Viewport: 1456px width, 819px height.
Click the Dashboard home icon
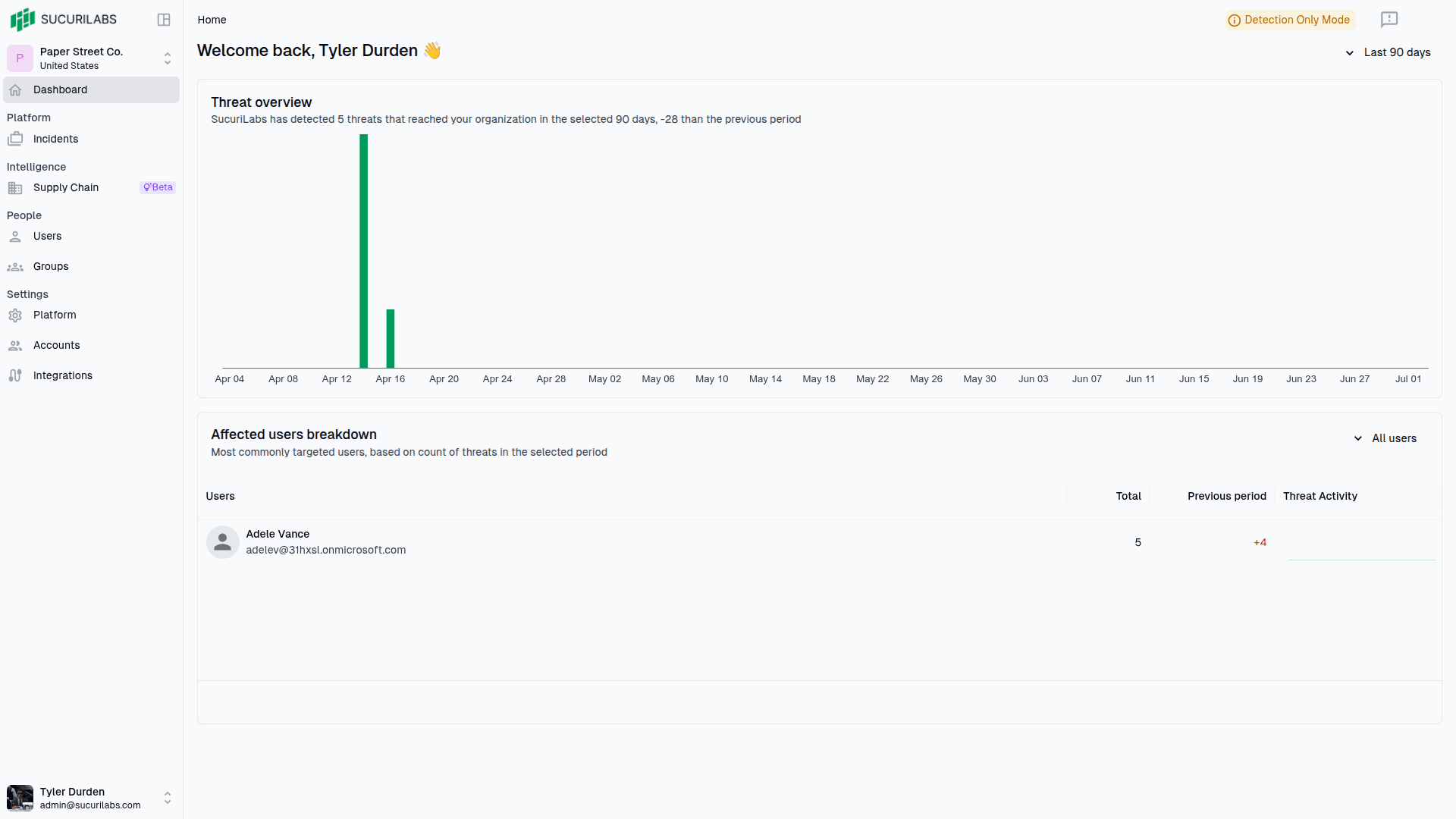15,90
